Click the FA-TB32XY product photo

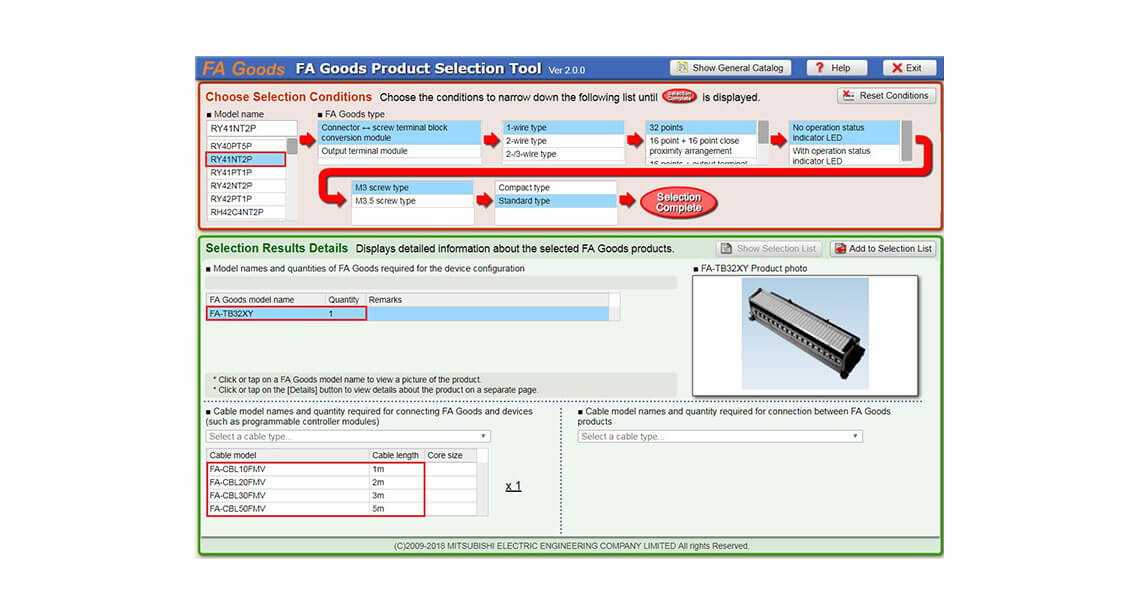click(805, 331)
